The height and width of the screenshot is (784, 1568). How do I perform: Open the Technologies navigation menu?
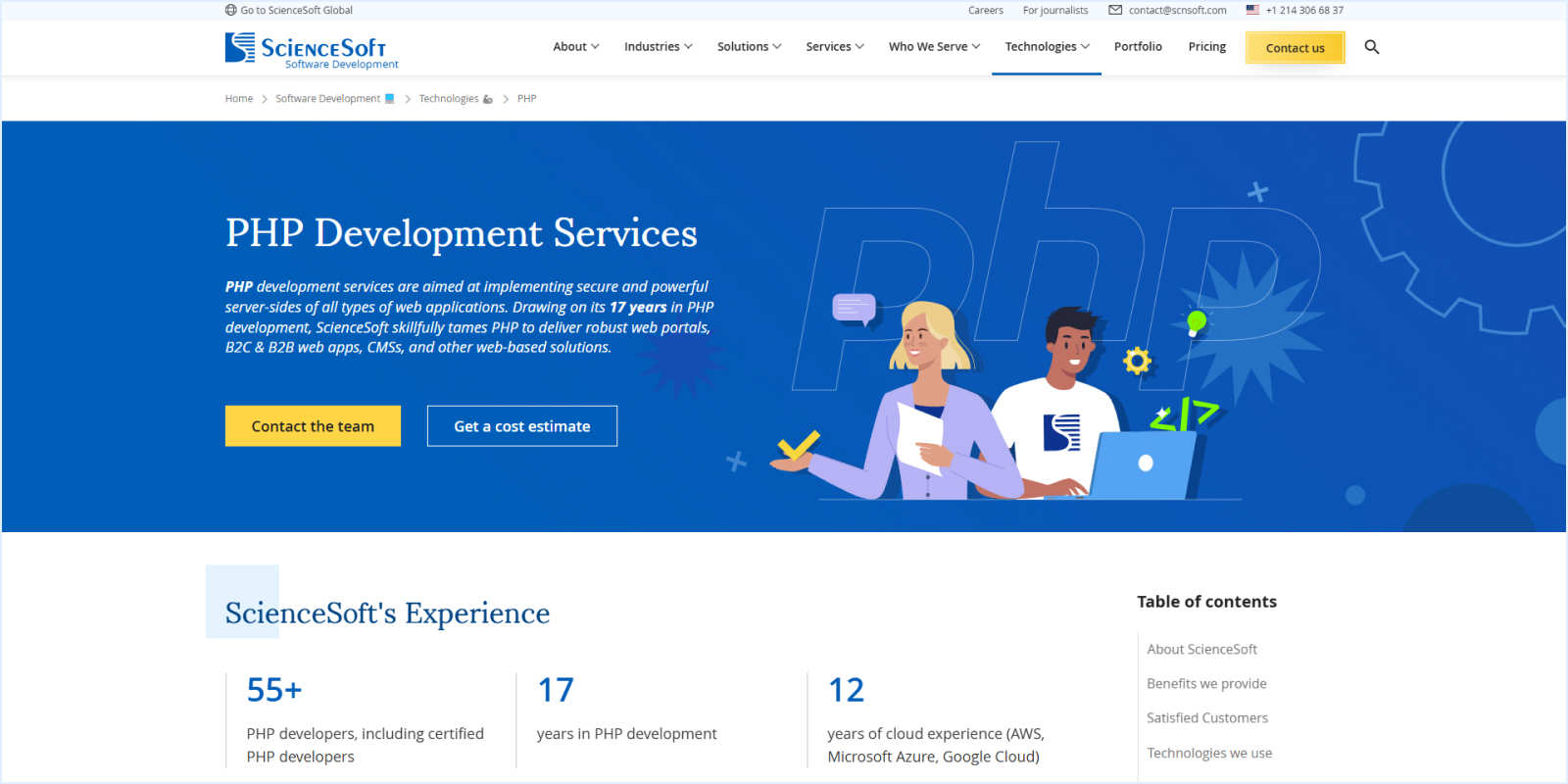coord(1047,47)
